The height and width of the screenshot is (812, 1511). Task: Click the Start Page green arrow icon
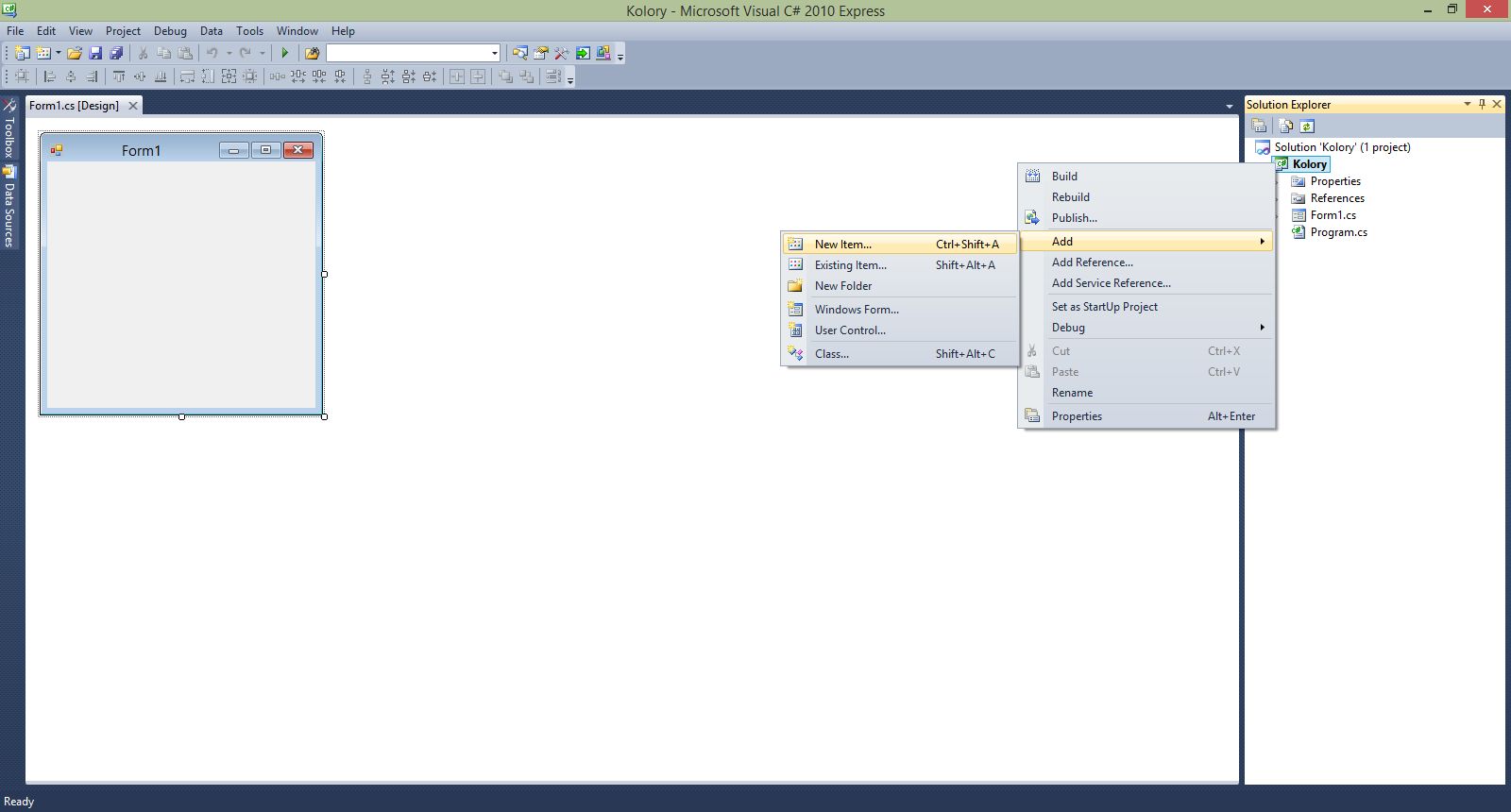[583, 53]
